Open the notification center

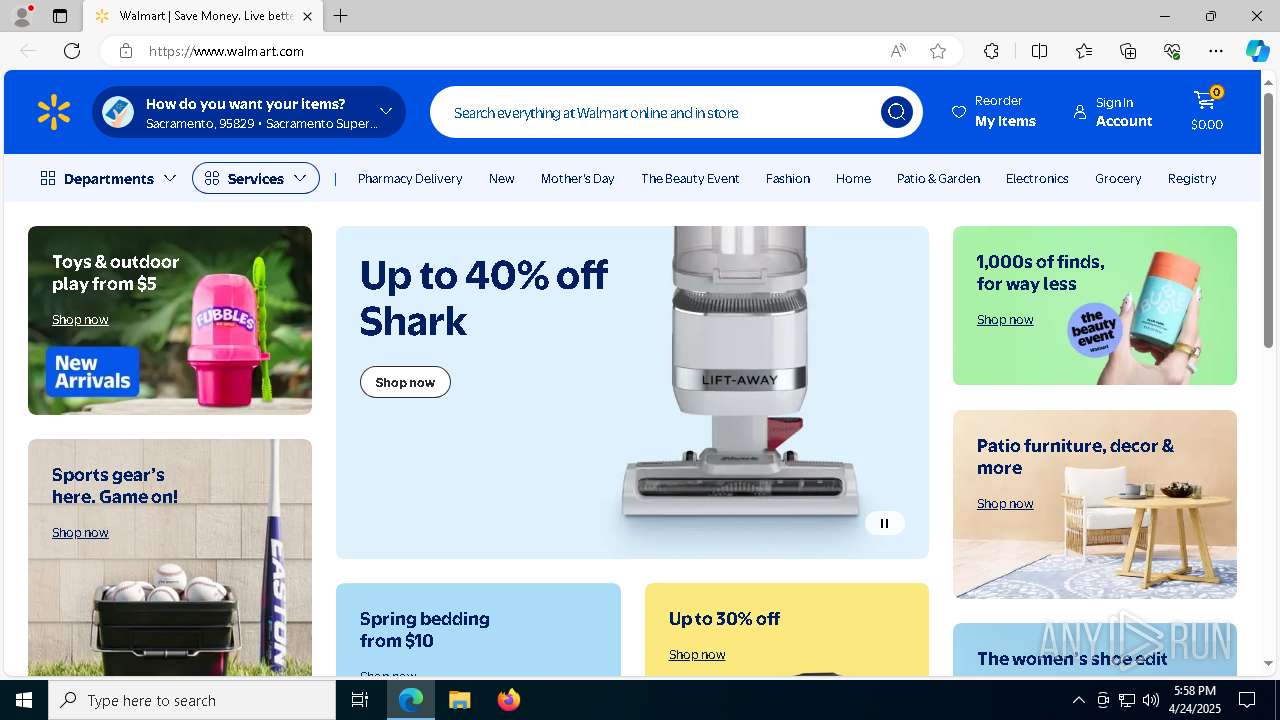[1247, 700]
